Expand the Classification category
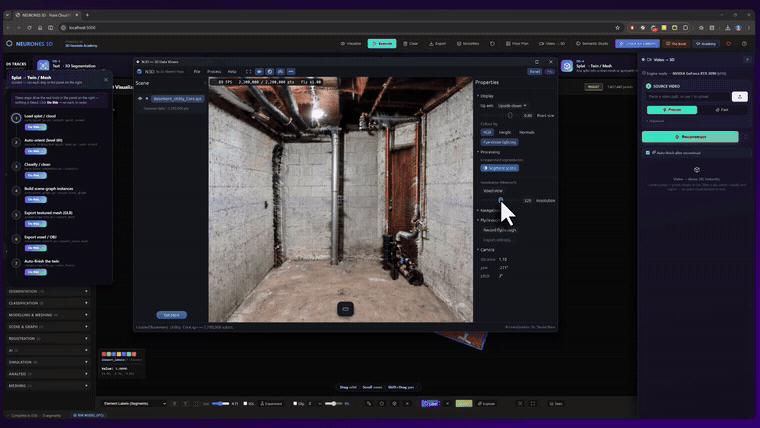The width and height of the screenshot is (760, 428). click(48, 303)
